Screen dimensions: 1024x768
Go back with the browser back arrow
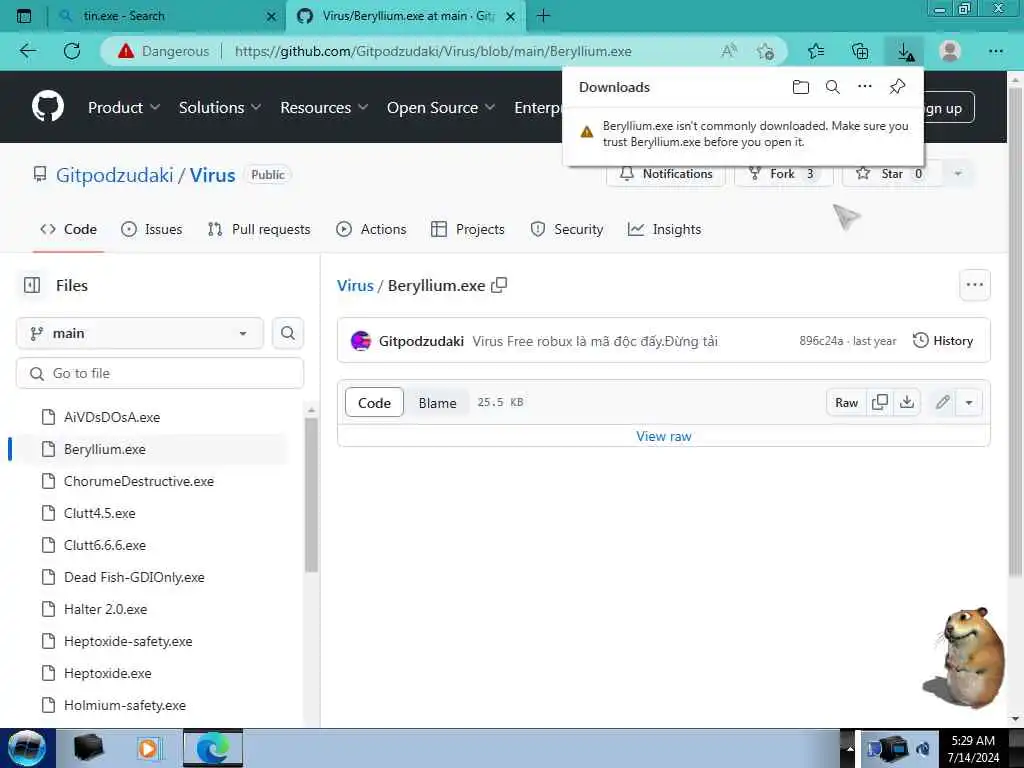(x=28, y=51)
